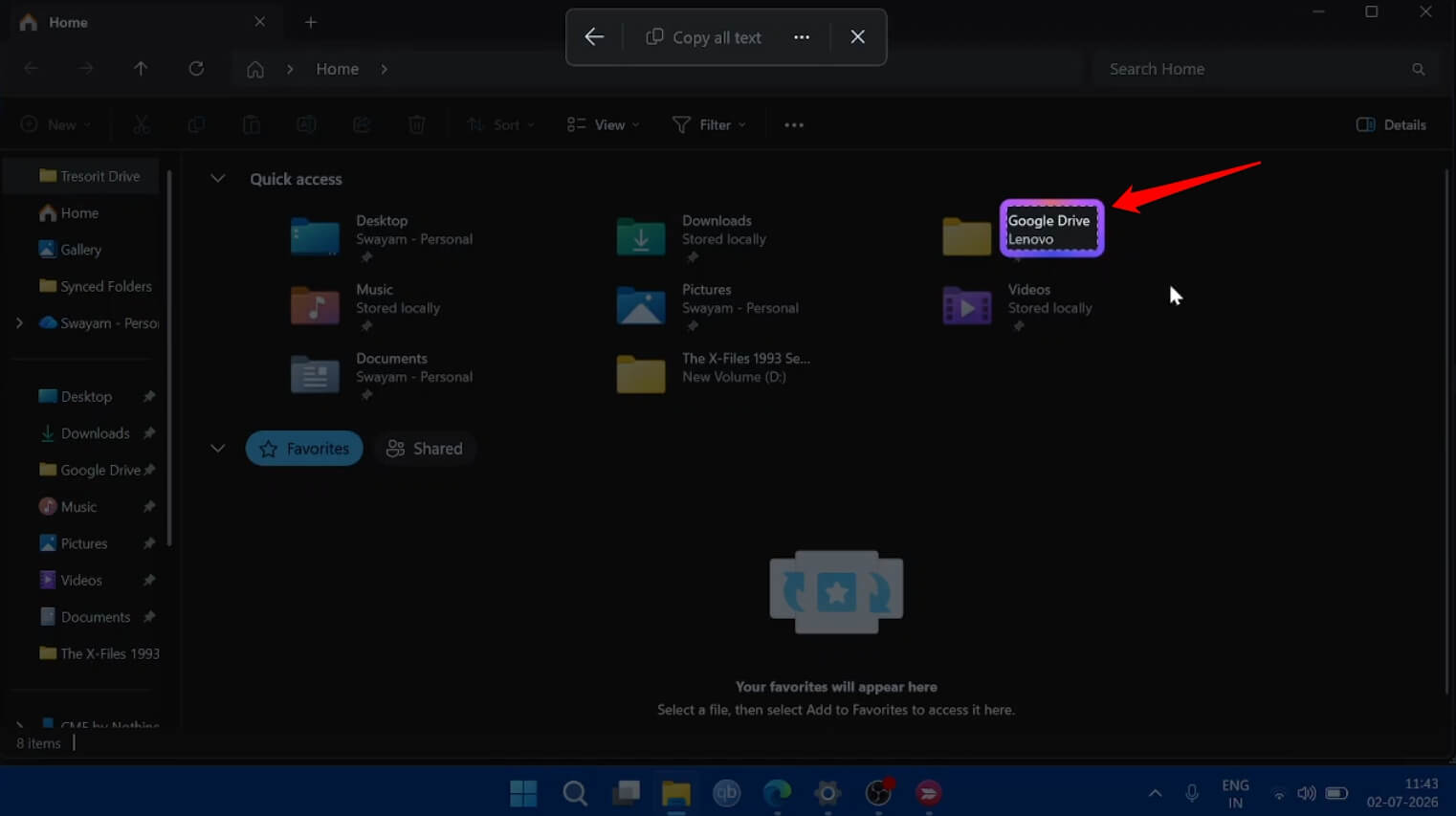Image resolution: width=1456 pixels, height=816 pixels.
Task: Click the Rename toolbar icon
Action: 306,124
